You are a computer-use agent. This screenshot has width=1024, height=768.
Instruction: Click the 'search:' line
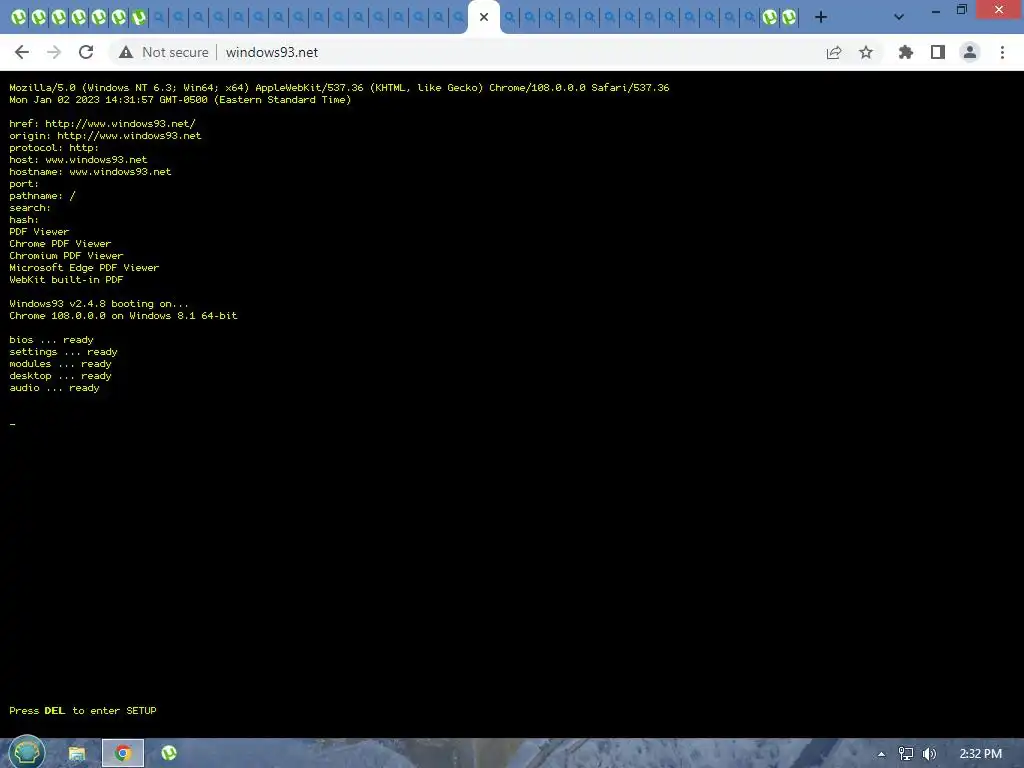point(30,208)
